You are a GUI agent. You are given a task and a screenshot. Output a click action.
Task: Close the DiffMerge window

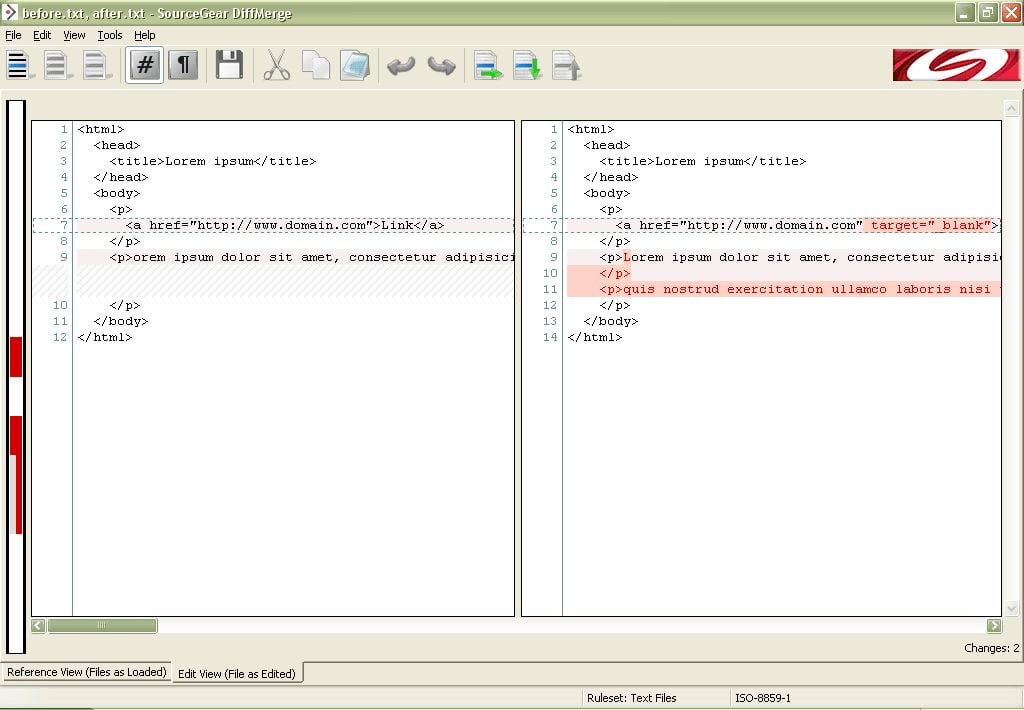pyautogui.click(x=1010, y=12)
